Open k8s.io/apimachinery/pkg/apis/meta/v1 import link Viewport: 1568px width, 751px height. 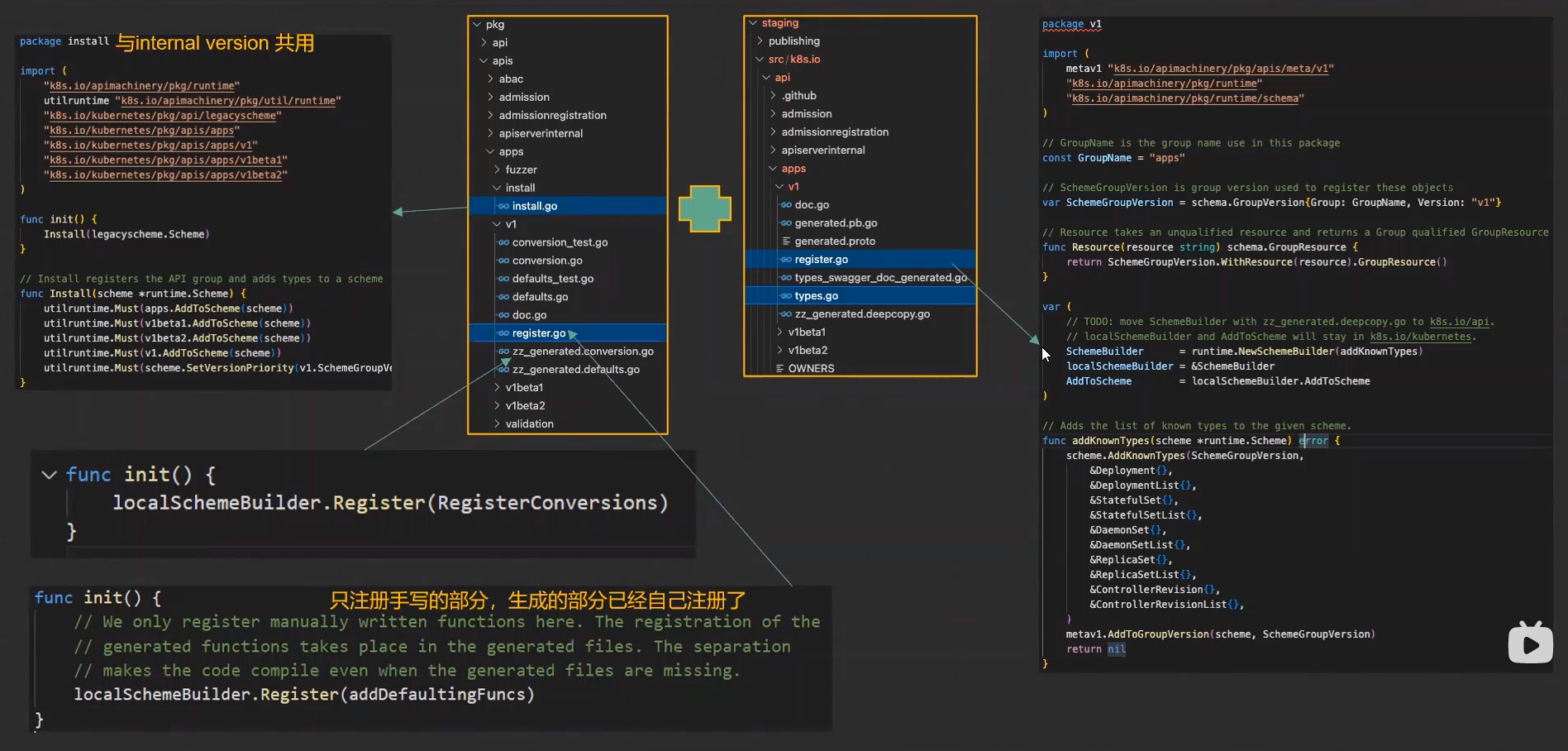1220,69
